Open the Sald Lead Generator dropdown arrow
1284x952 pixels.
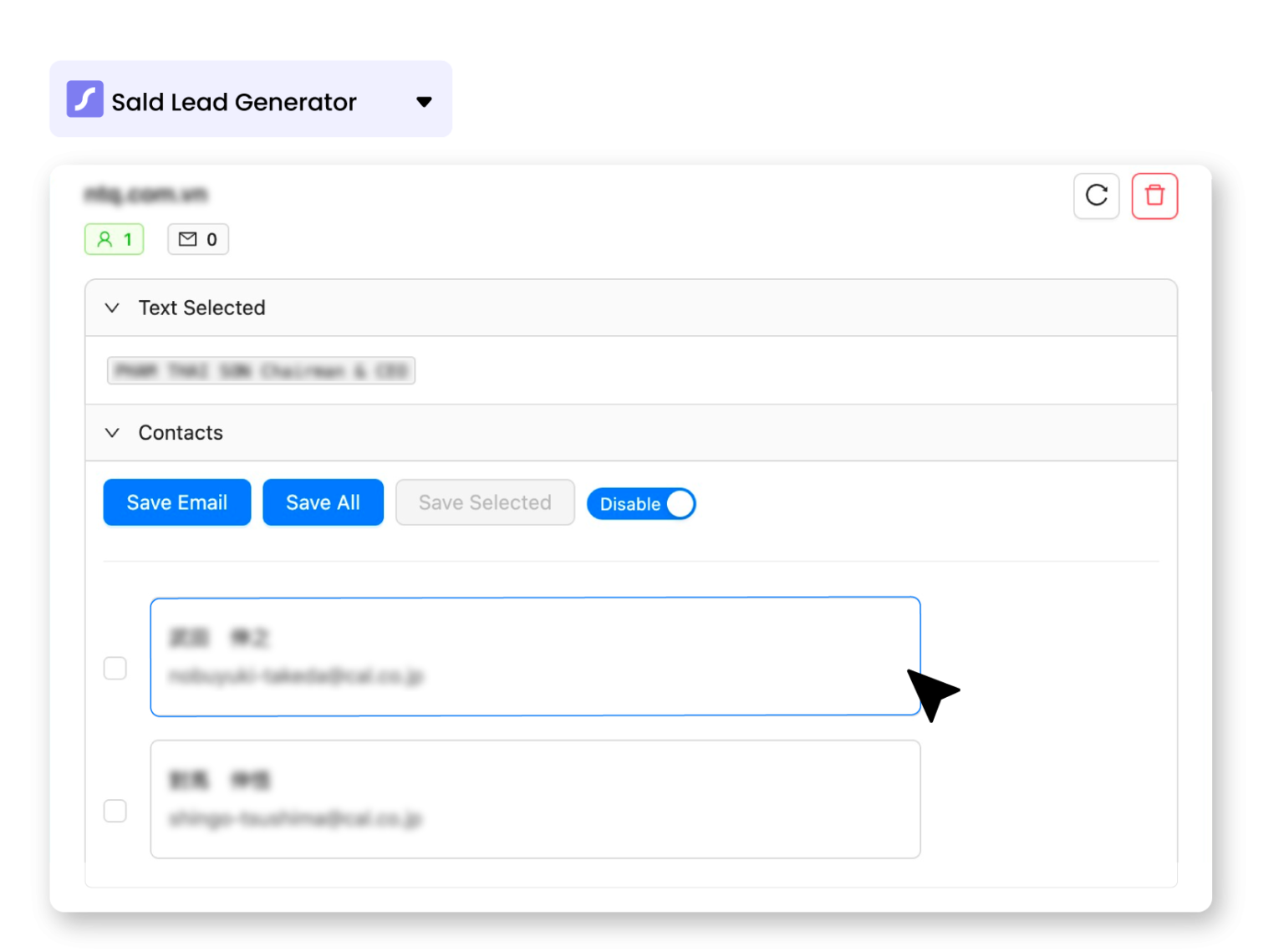point(424,102)
